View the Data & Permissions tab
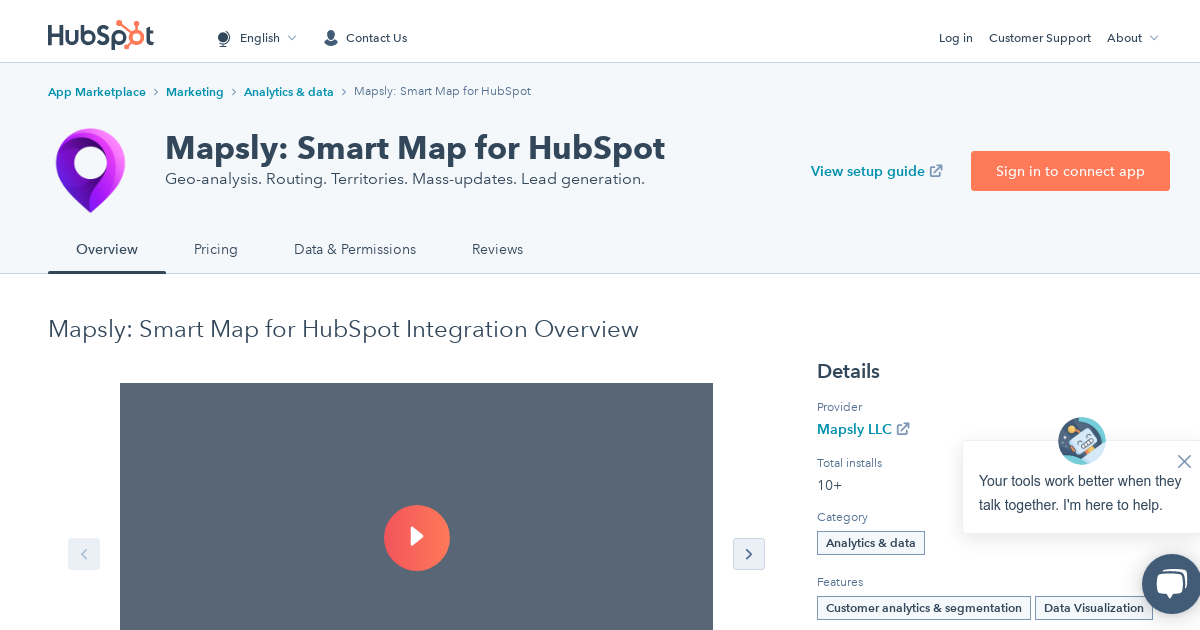 (355, 250)
